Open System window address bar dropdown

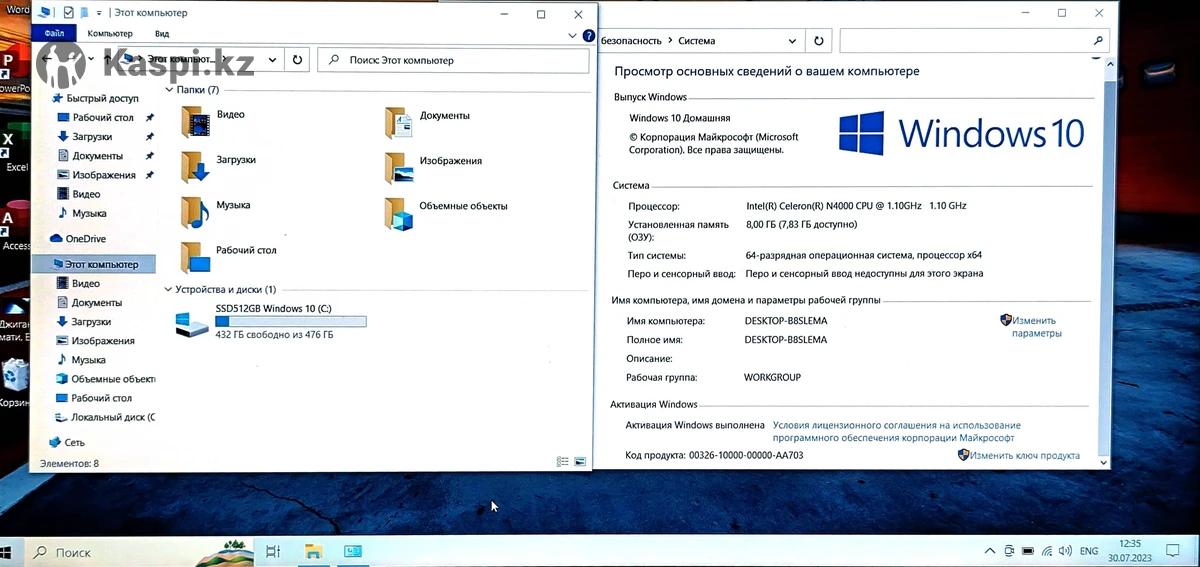(x=793, y=41)
